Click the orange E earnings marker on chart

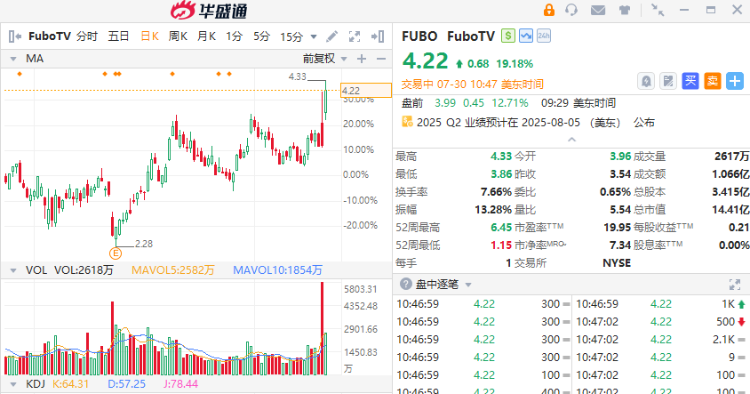(x=115, y=253)
